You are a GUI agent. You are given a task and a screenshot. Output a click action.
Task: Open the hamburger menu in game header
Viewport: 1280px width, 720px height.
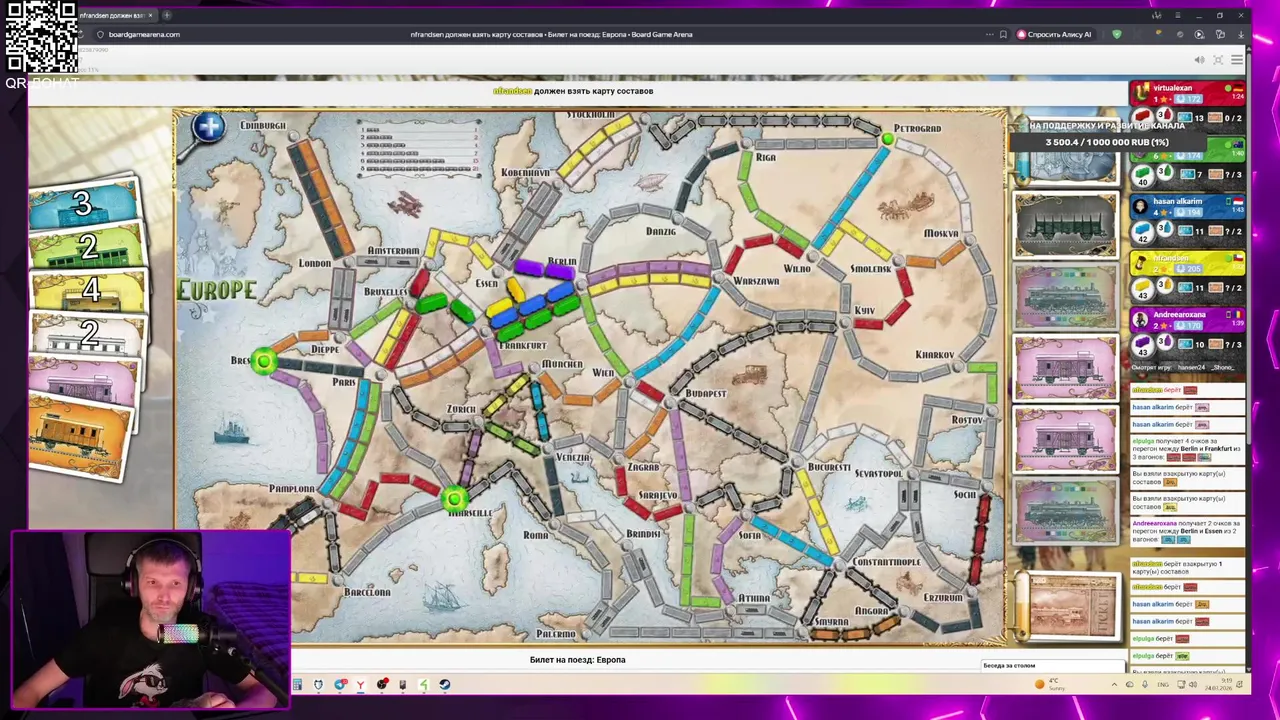pos(1237,60)
